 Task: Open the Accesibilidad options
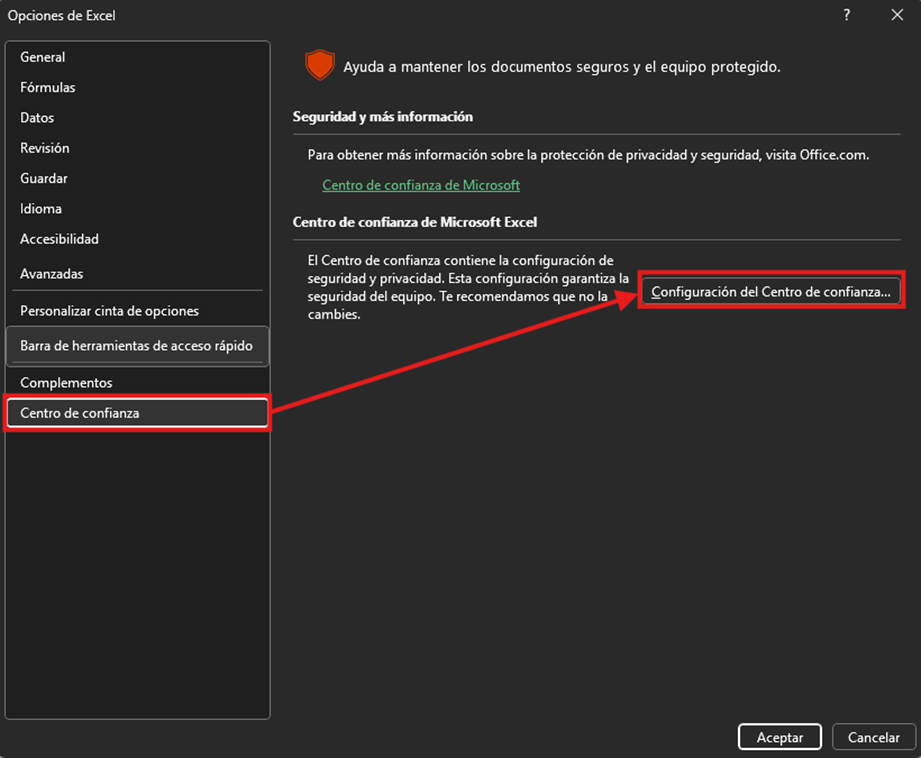59,239
